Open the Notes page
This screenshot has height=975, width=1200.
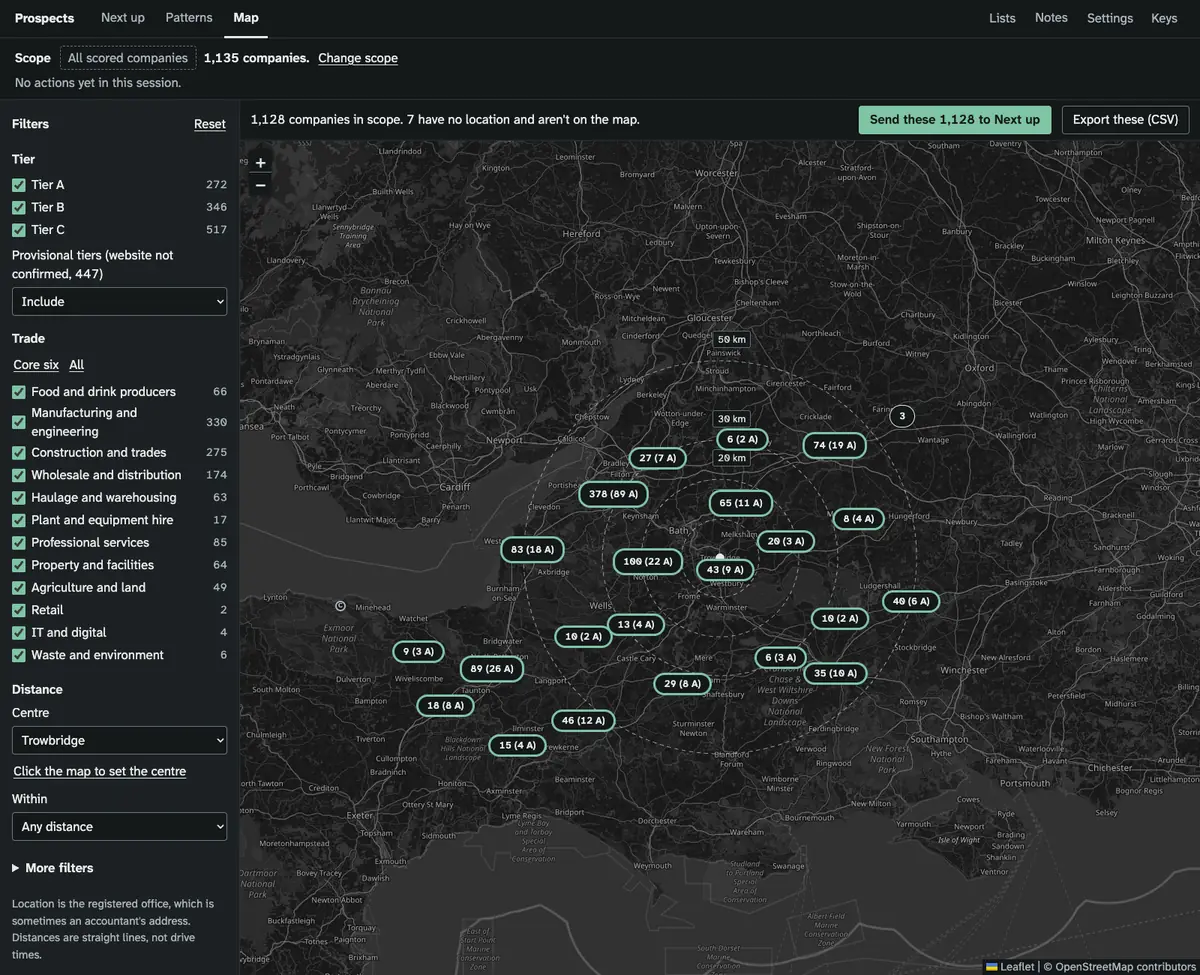1051,18
